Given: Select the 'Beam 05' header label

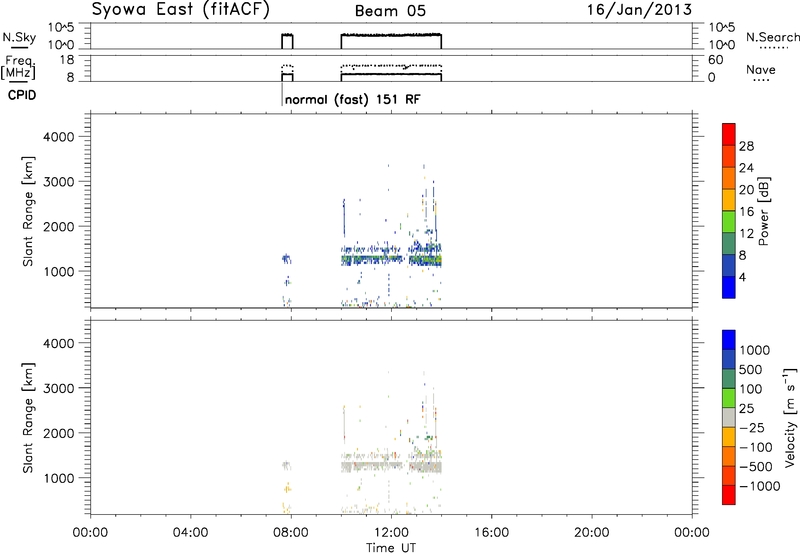Looking at the screenshot, I should (390, 11).
